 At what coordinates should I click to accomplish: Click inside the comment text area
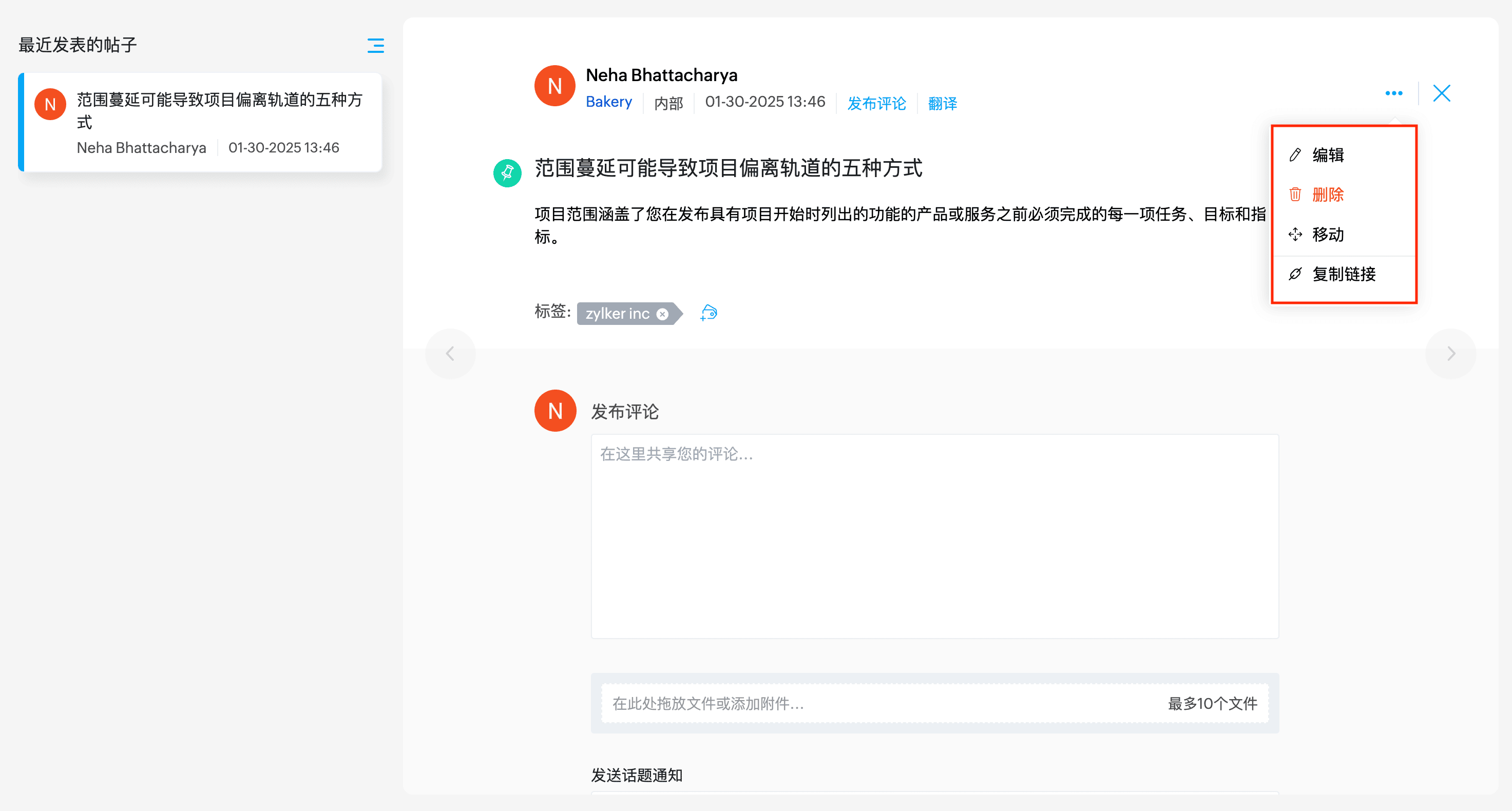pyautogui.click(x=934, y=536)
